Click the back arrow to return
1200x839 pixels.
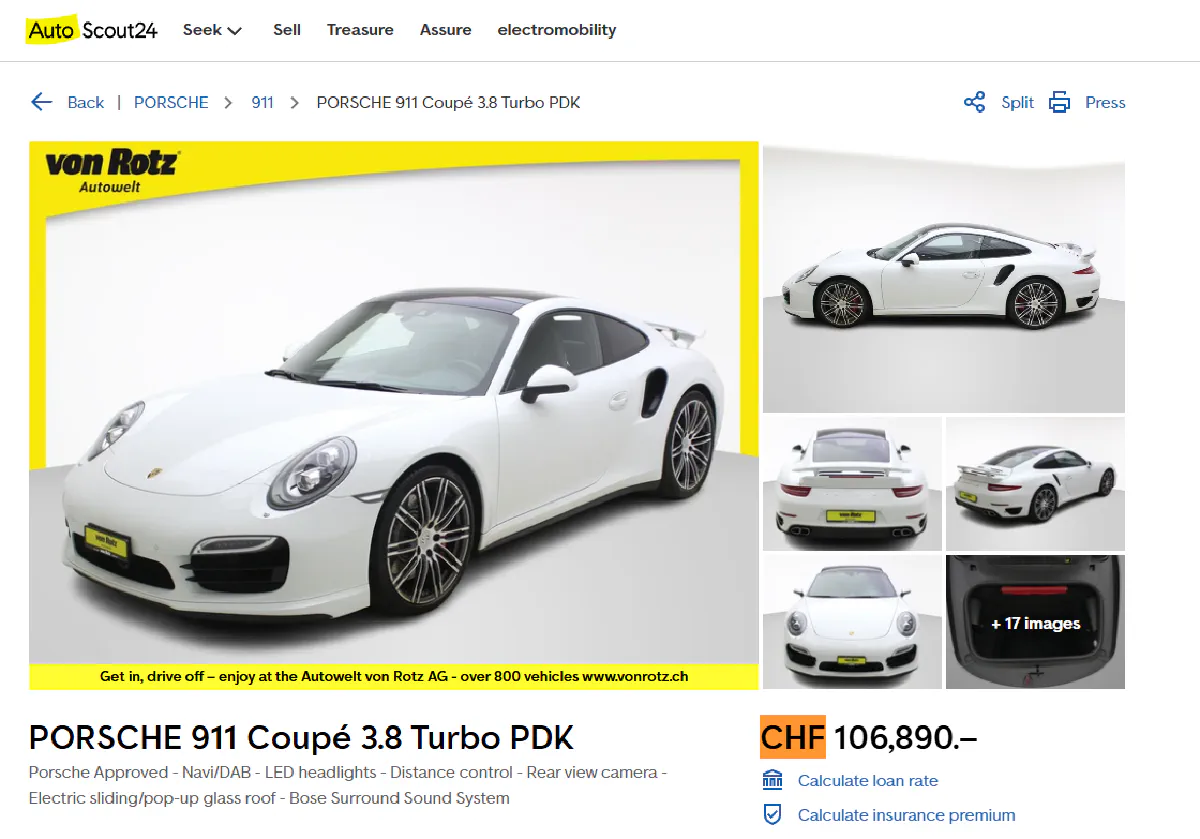pos(41,101)
